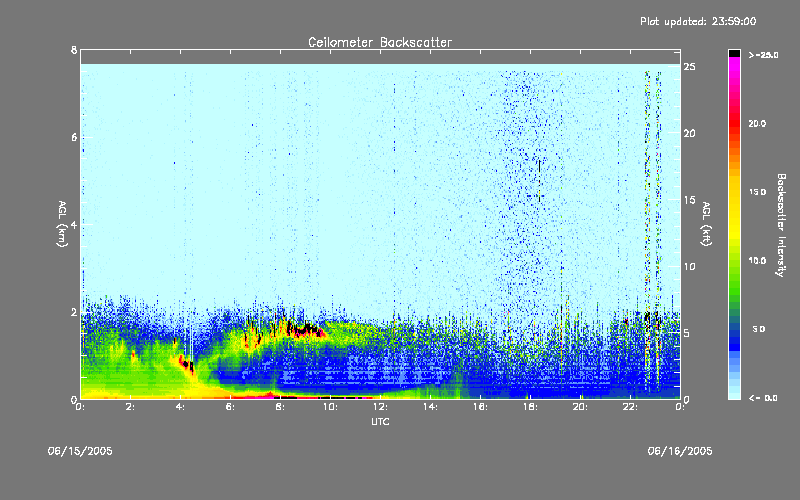Select the "22:" hour tick on UTC axis
The image size is (800, 500).
click(630, 407)
